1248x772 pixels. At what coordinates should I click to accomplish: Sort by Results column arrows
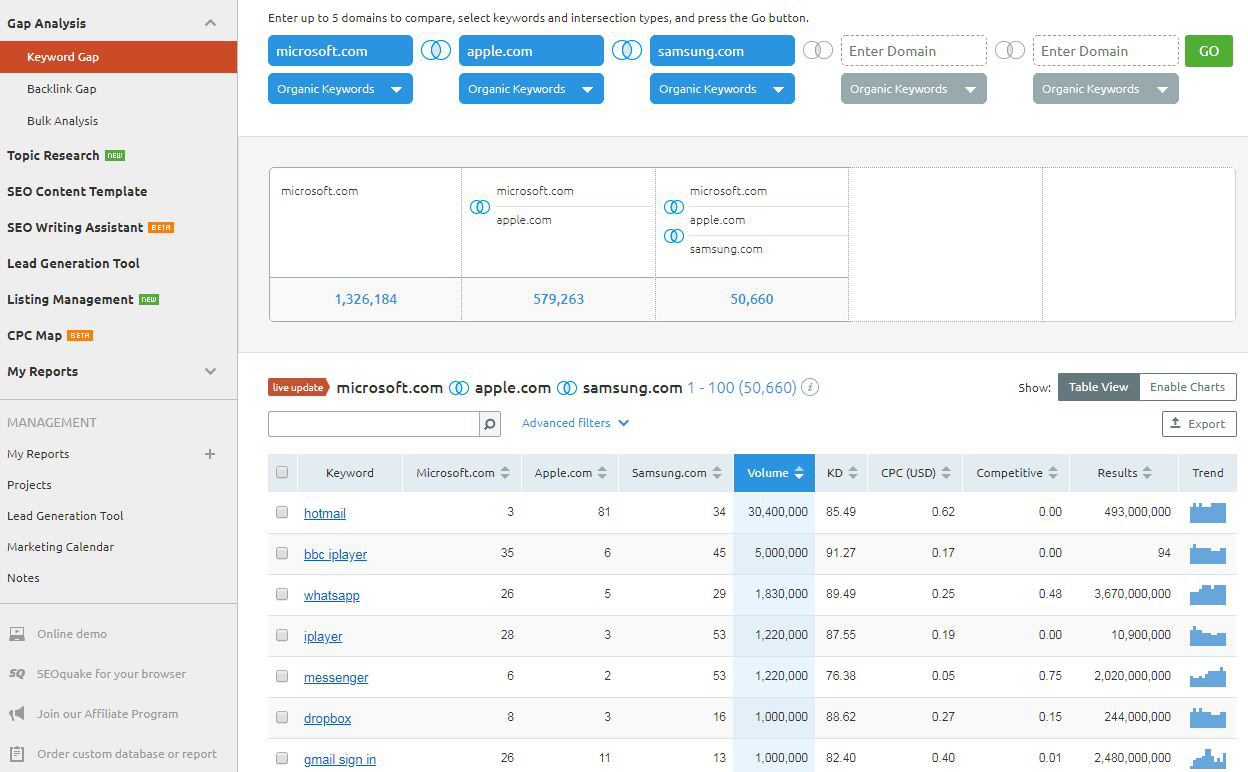(x=1147, y=473)
